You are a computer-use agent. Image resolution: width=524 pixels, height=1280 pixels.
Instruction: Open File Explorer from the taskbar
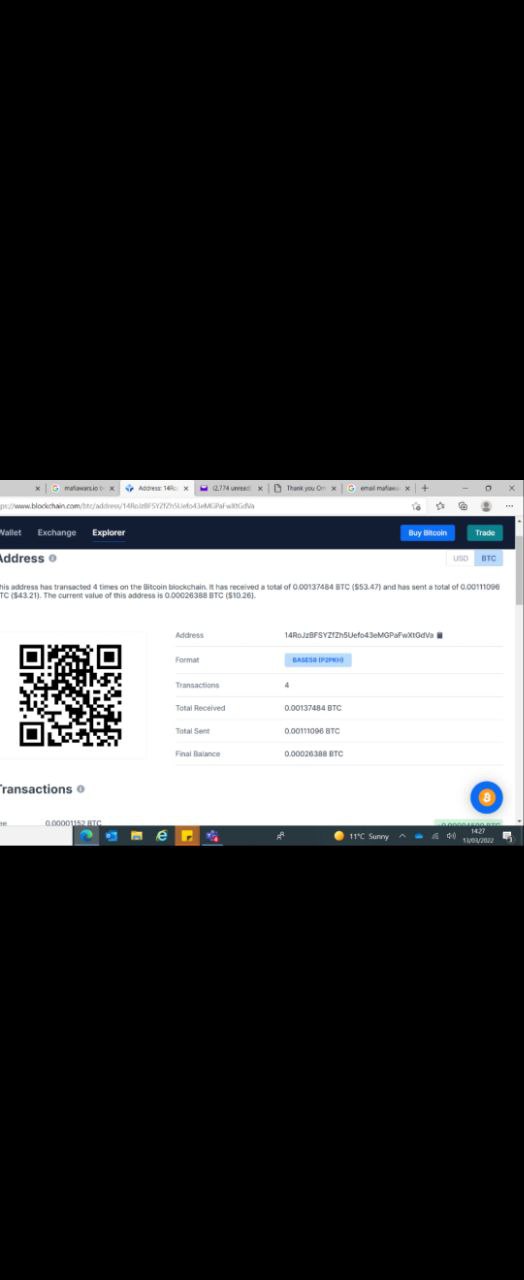(137, 836)
